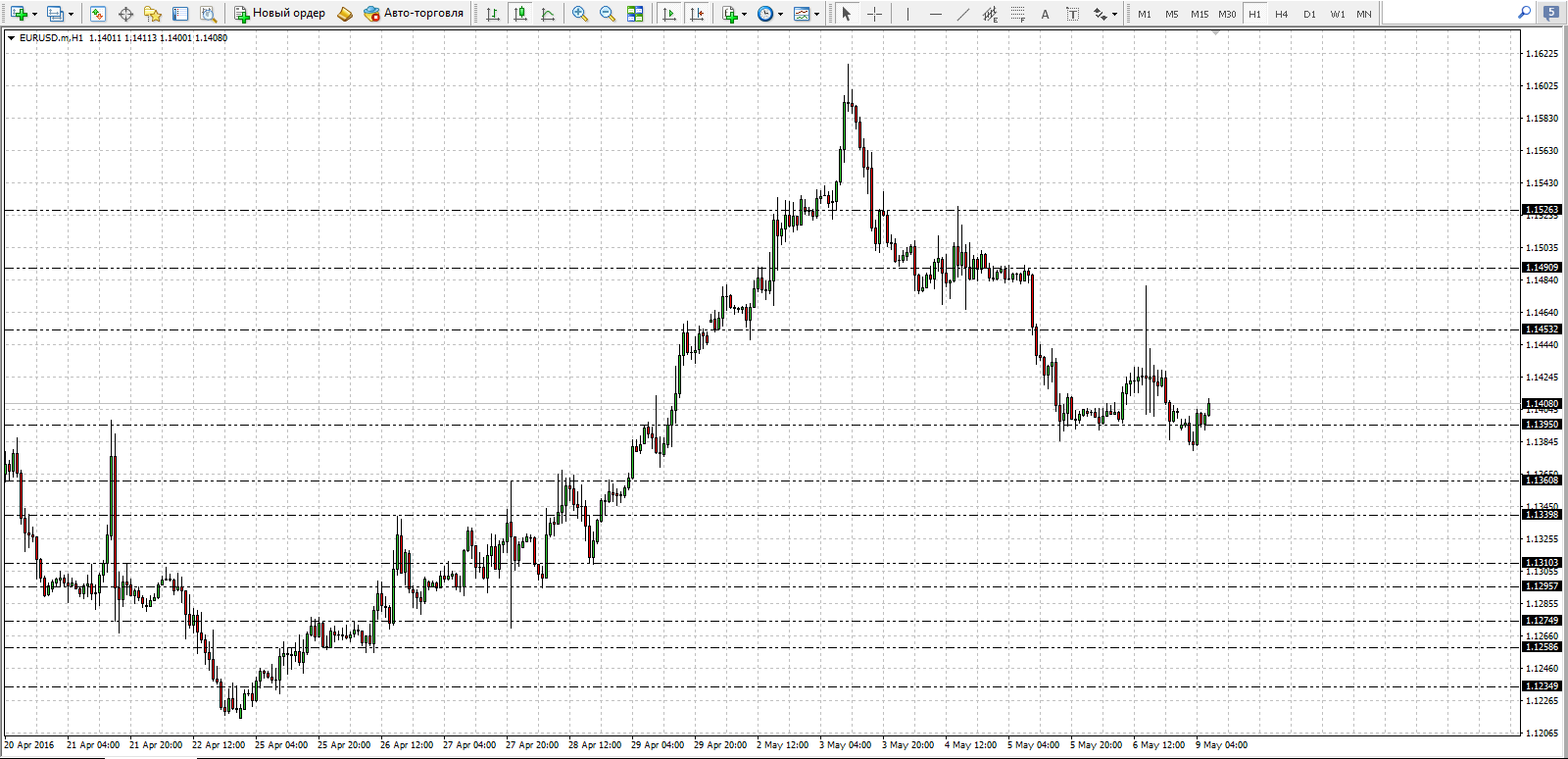
Task: Switch to the D1 daily timeframe
Action: click(1309, 14)
